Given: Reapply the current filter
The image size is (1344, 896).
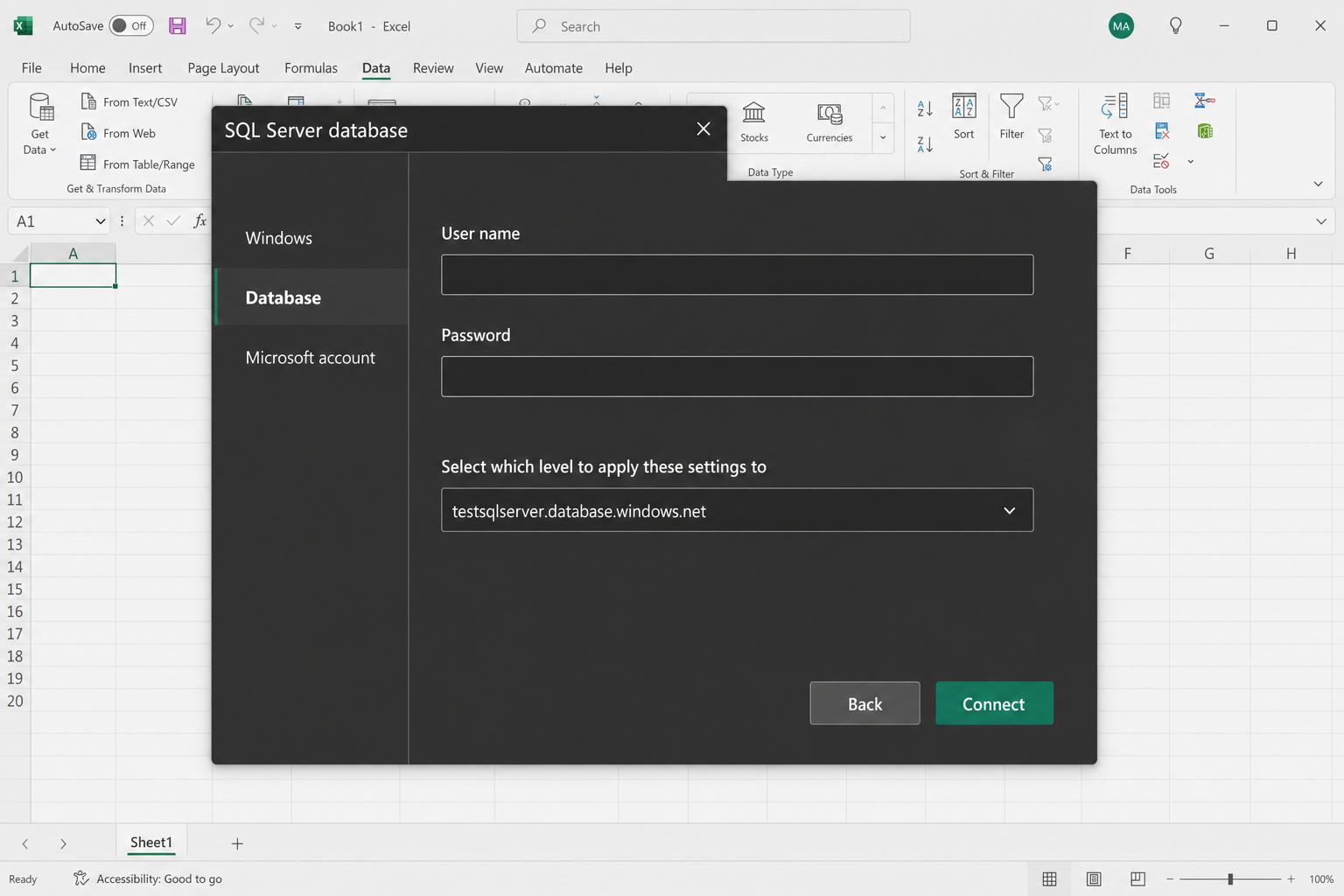Looking at the screenshot, I should (1045, 135).
